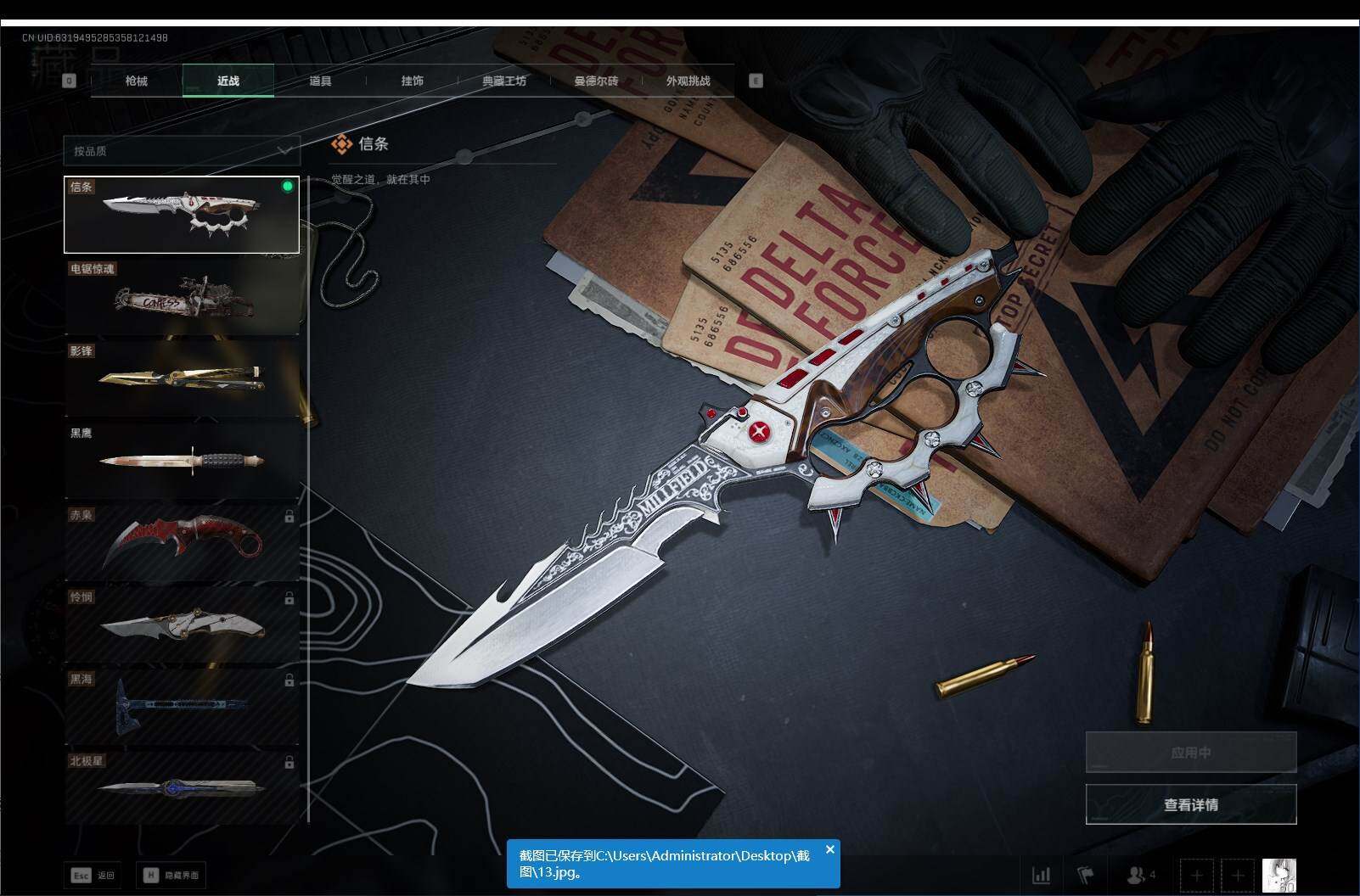Screen dimensions: 1360x896
Task: Close the screenshot saved notification
Action: tap(830, 849)
